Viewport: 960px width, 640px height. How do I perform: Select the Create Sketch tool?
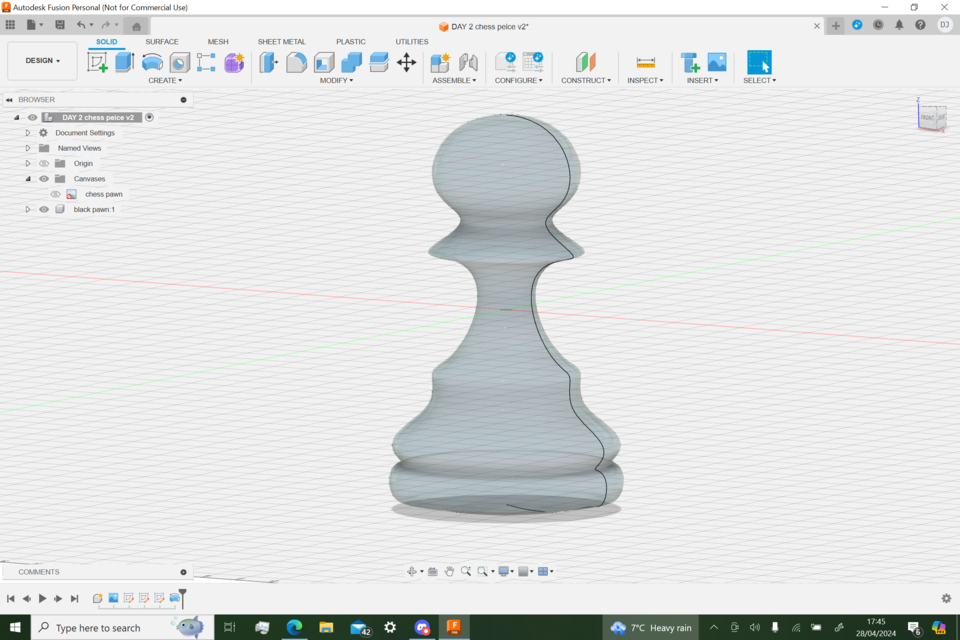pos(99,62)
